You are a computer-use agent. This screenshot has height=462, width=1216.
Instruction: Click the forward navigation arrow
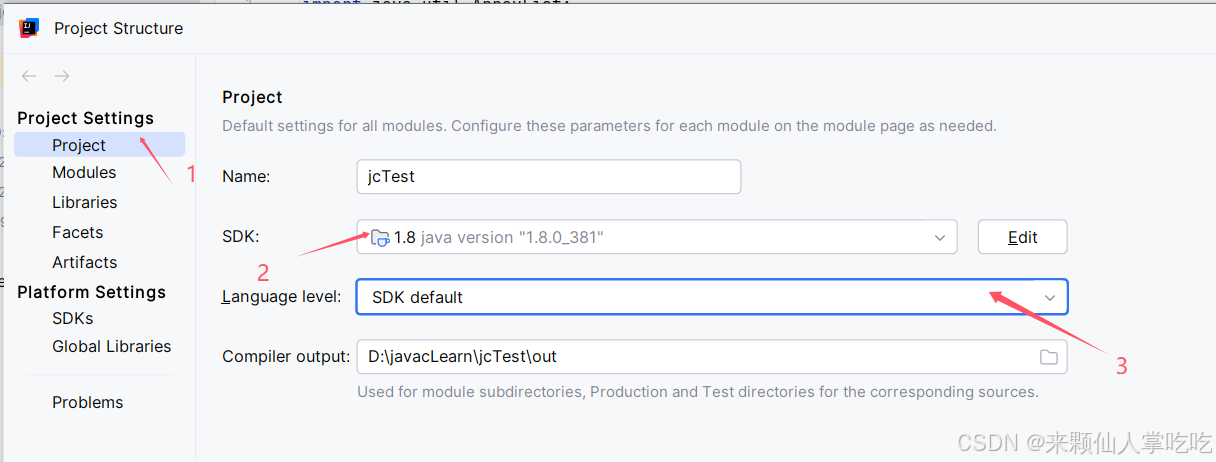pos(62,76)
